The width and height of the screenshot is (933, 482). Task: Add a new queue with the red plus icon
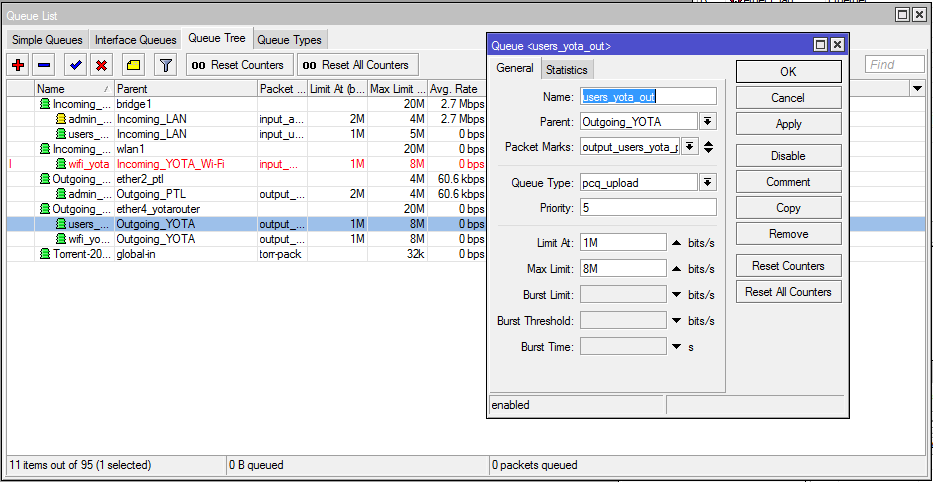point(17,65)
